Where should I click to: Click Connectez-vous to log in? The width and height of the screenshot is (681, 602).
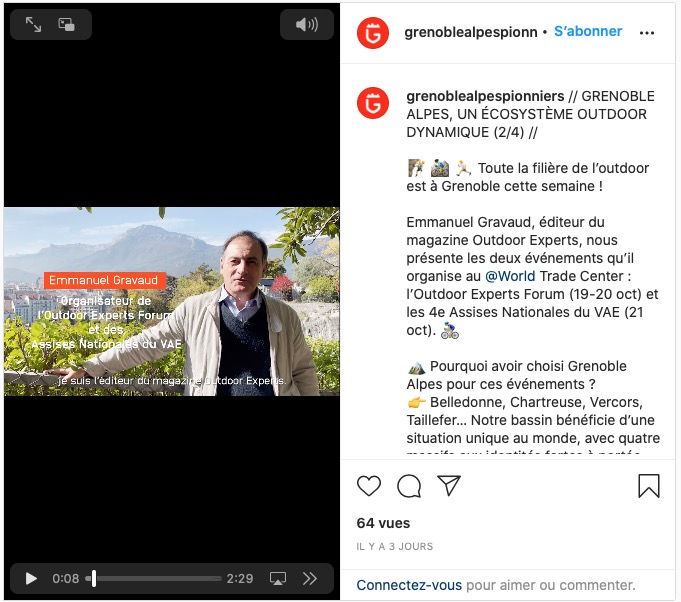[x=409, y=585]
